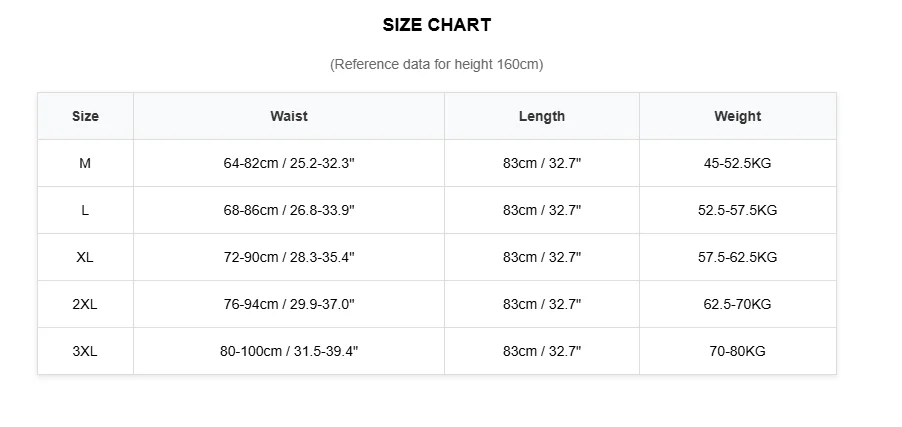
Task: Click the 2XL size cell
Action: point(85,304)
